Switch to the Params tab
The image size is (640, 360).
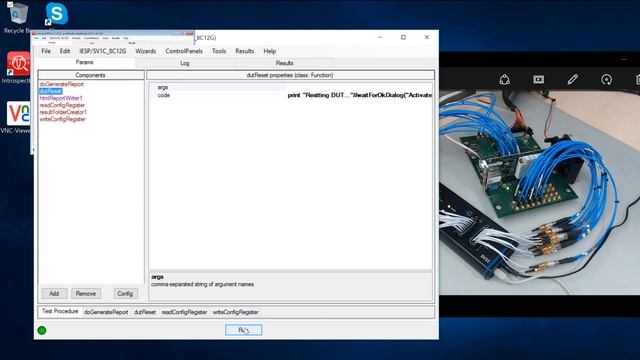(x=84, y=62)
